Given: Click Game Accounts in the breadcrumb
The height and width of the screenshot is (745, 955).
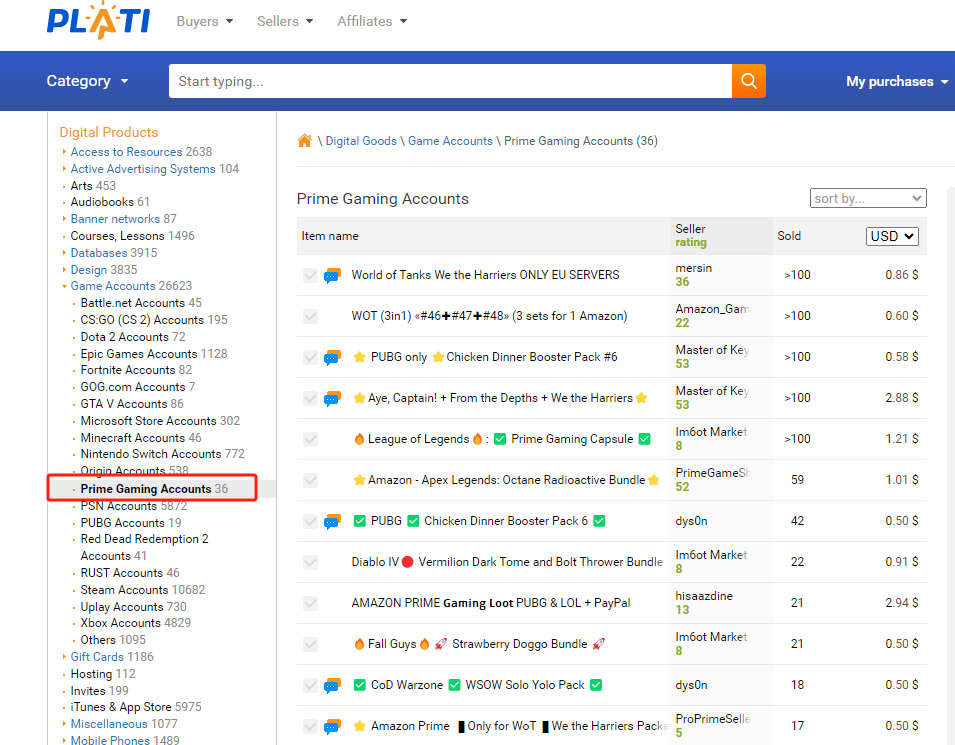Looking at the screenshot, I should point(450,141).
